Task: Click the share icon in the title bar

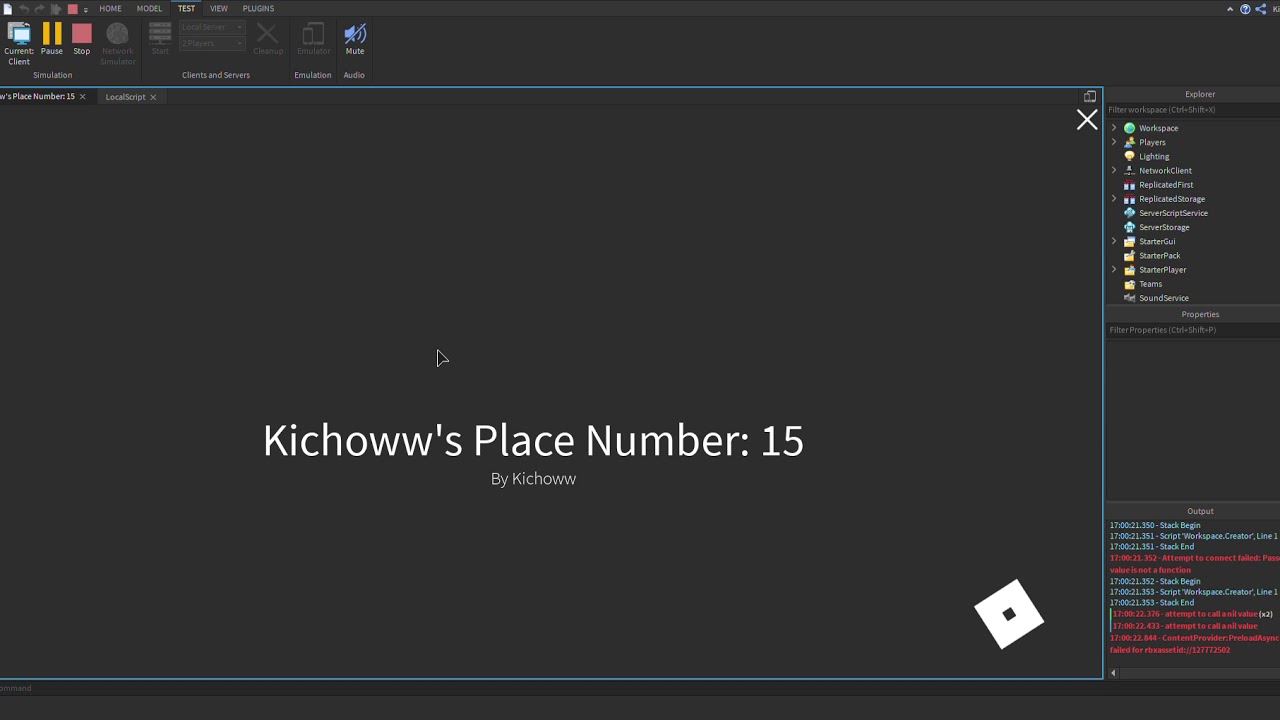Action: click(1260, 9)
